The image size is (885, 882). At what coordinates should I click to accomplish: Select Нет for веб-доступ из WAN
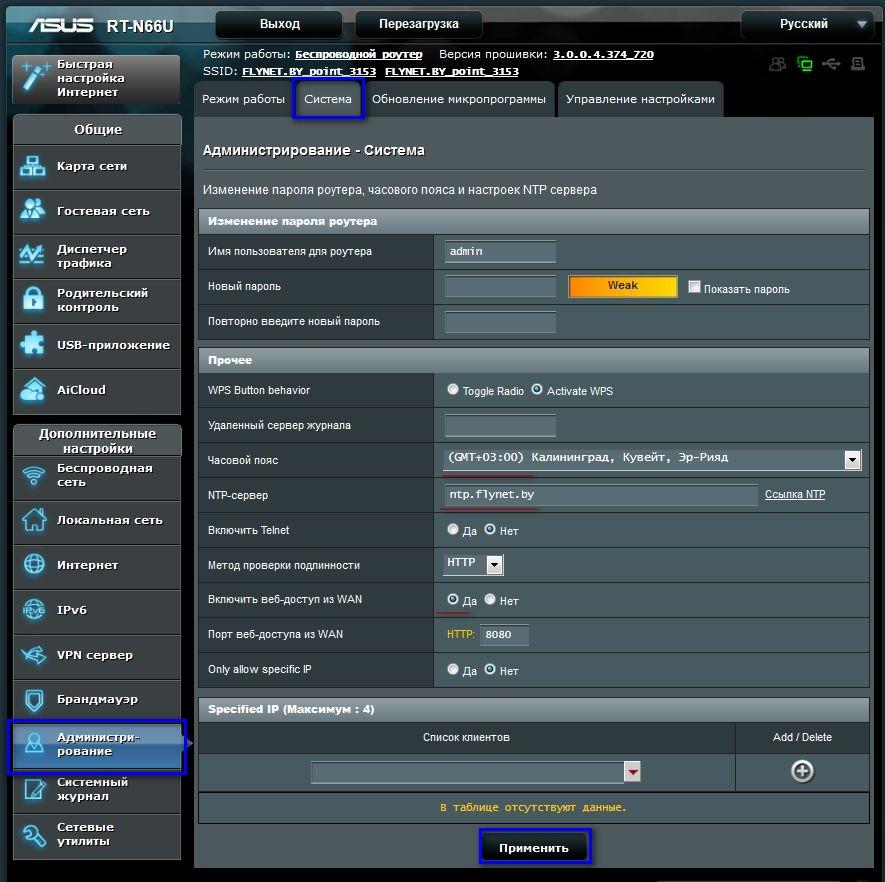tap(490, 599)
